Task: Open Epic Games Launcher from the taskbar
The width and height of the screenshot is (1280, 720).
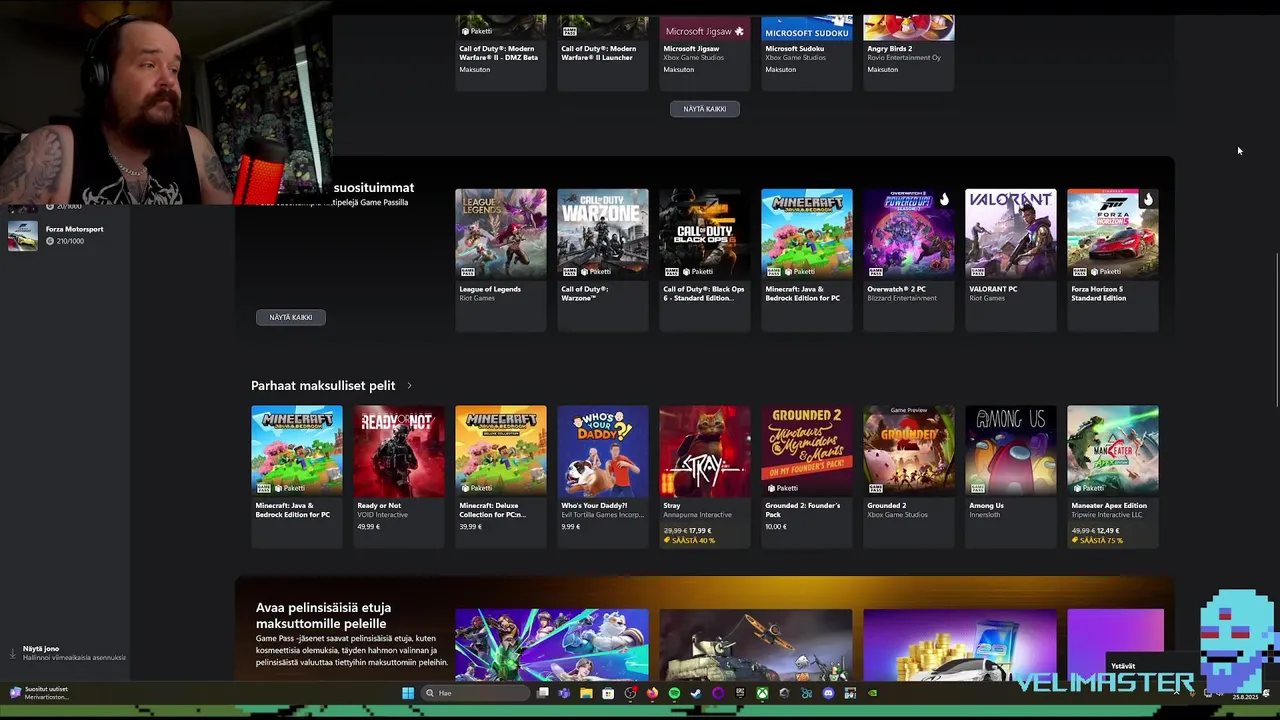Action: tap(740, 693)
